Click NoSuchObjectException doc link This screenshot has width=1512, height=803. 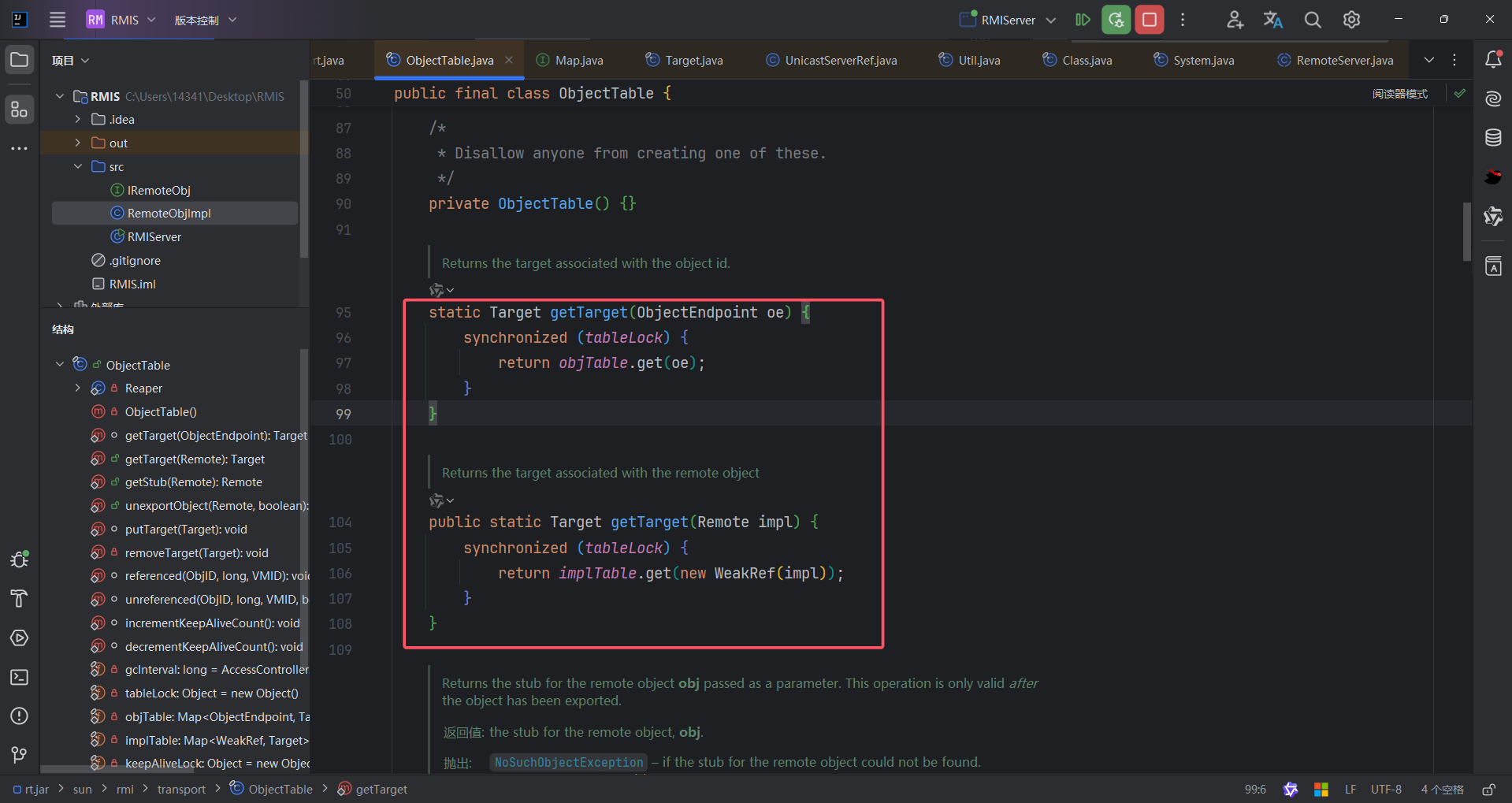(569, 762)
